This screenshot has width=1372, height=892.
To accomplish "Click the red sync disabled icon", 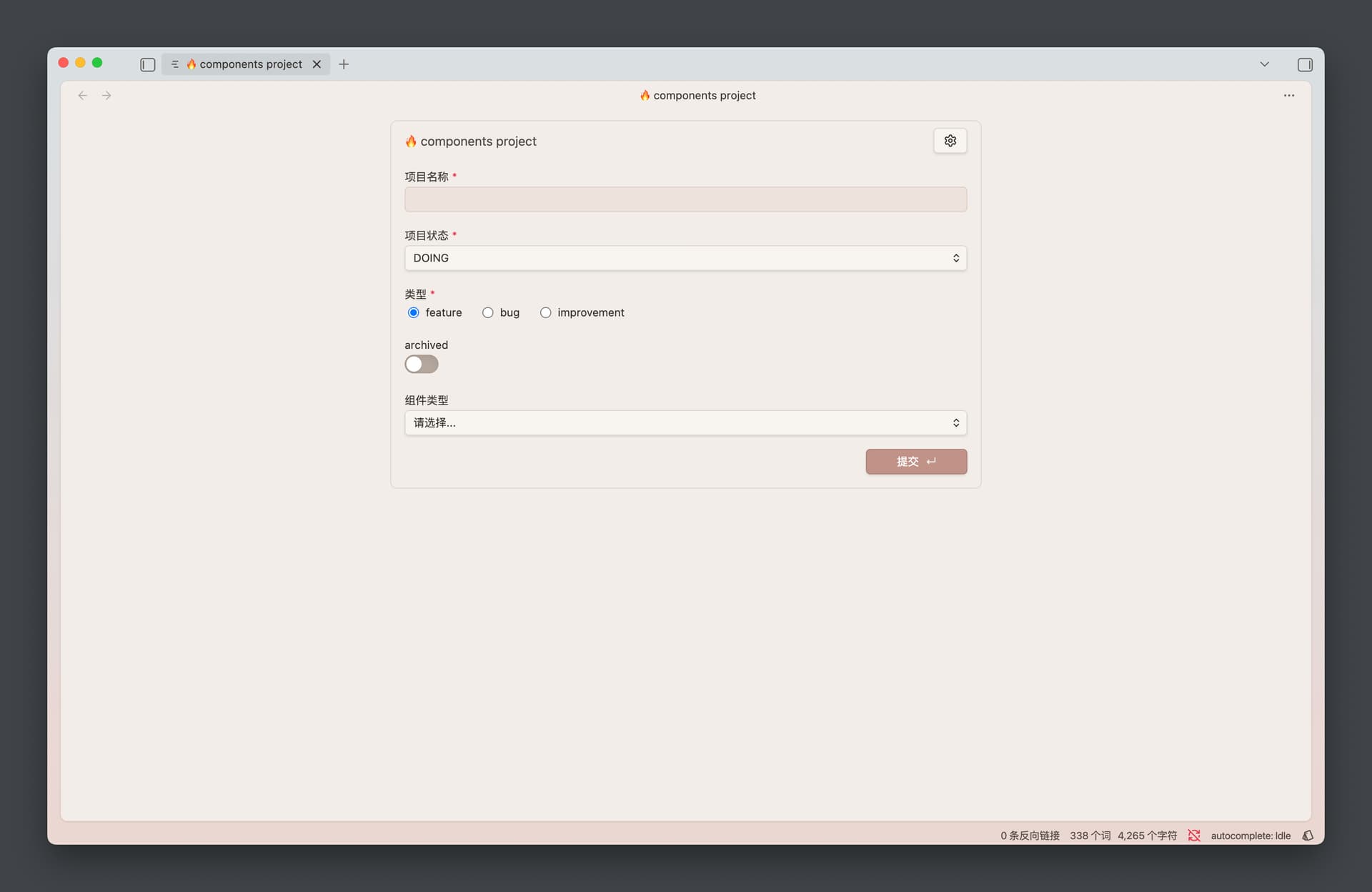I will [x=1194, y=836].
